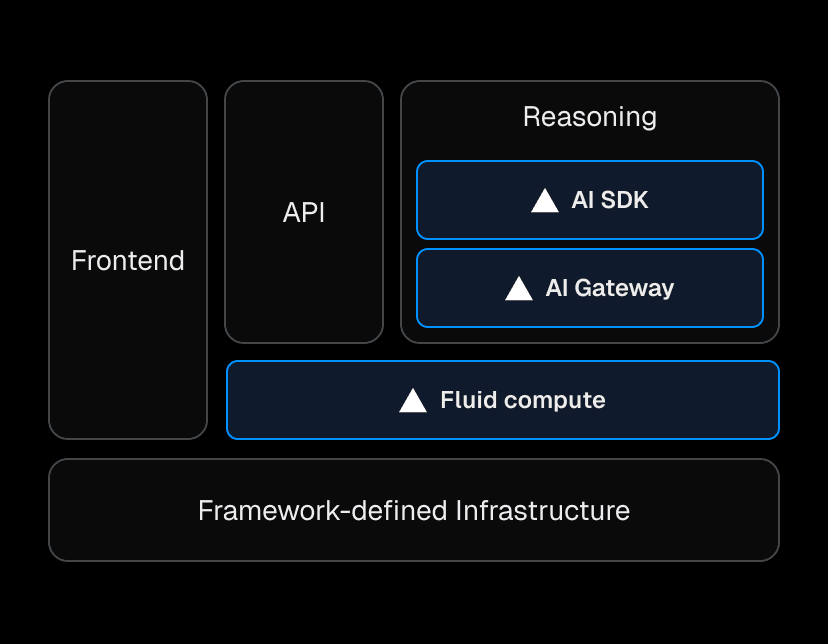Click the Fluid compute label text
The image size is (828, 644).
(x=523, y=401)
